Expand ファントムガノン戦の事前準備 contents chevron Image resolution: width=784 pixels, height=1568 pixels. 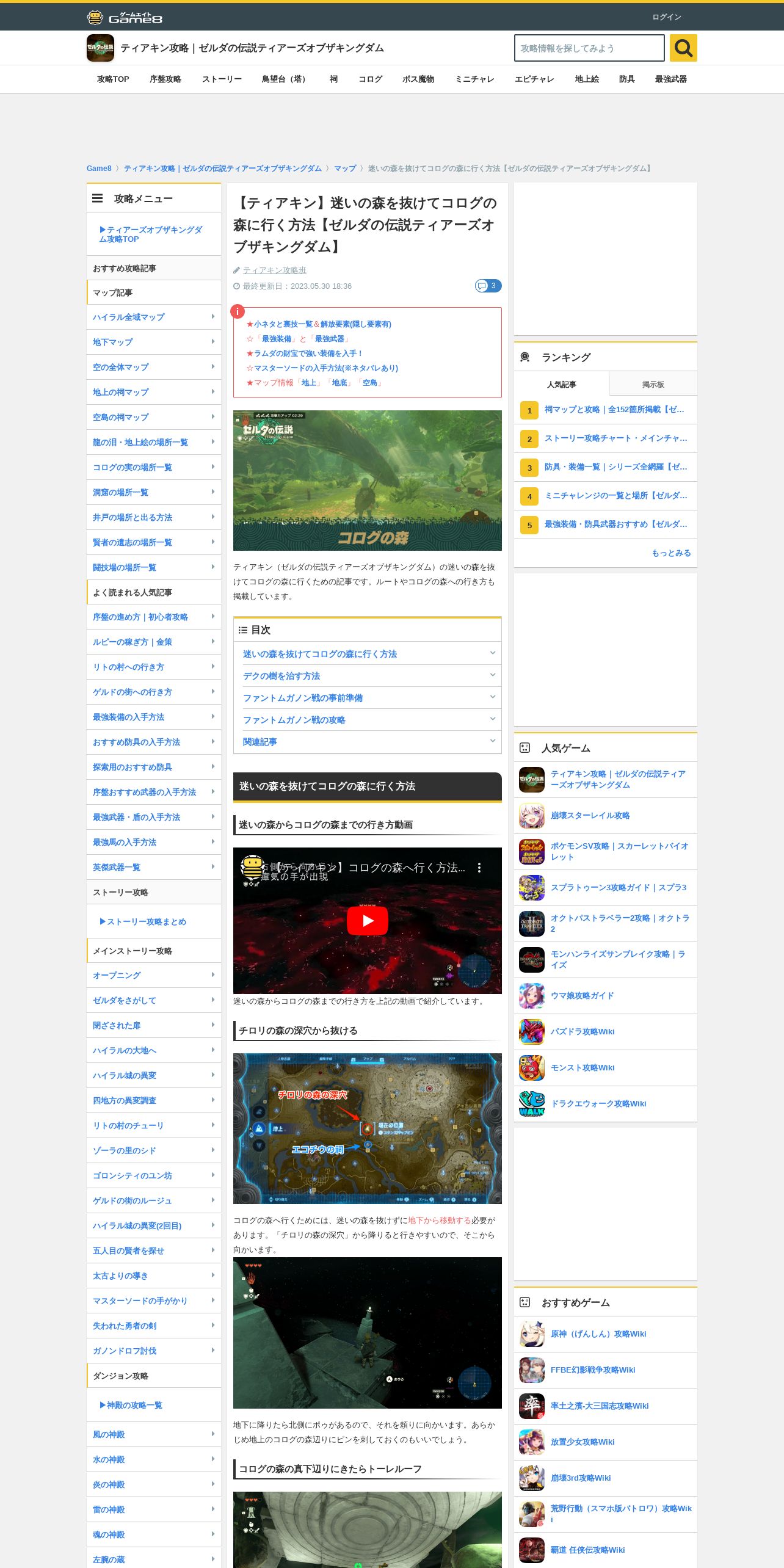pyautogui.click(x=492, y=697)
